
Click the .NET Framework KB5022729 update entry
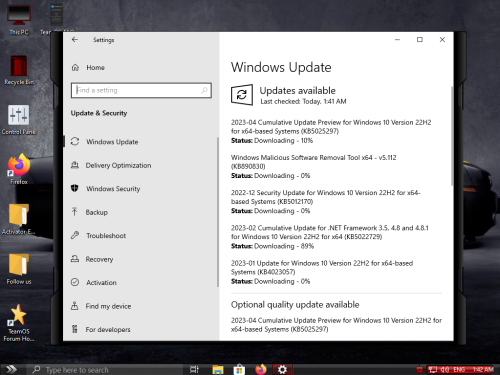pyautogui.click(x=330, y=232)
